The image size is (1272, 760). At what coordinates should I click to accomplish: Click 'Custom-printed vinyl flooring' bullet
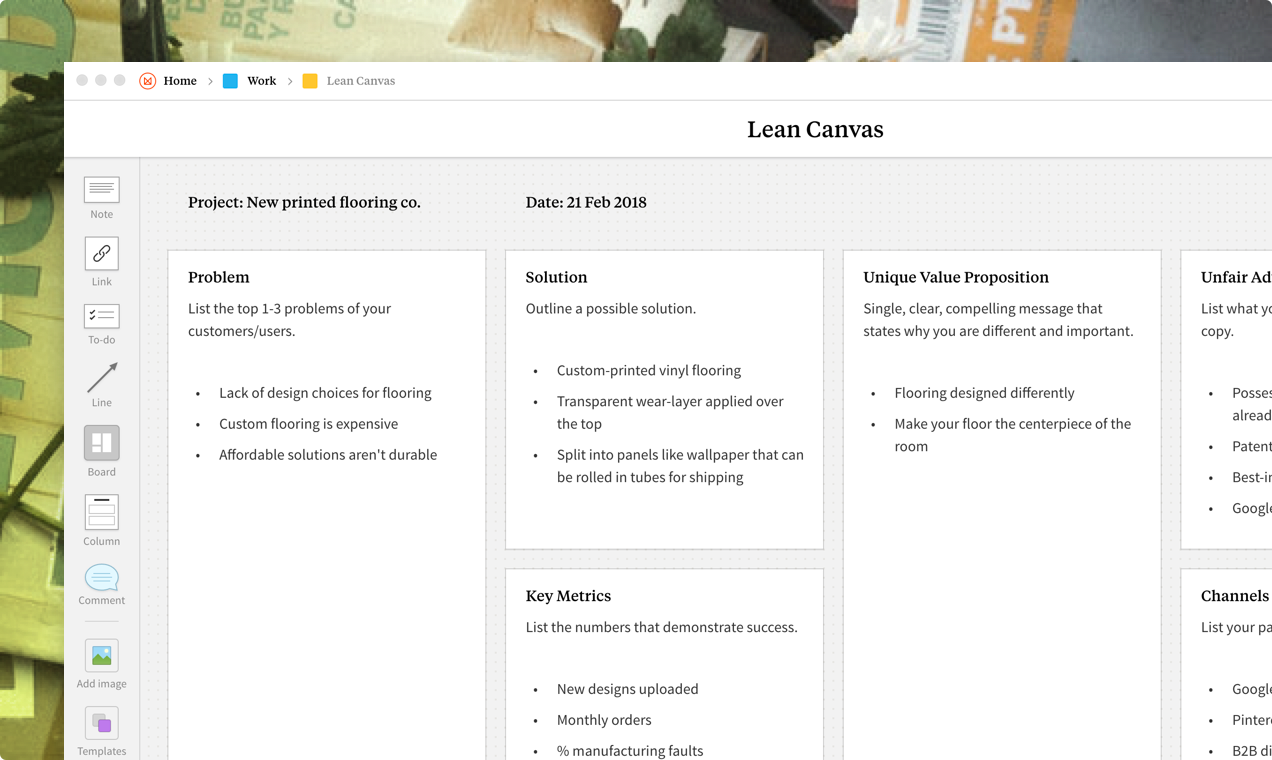649,370
